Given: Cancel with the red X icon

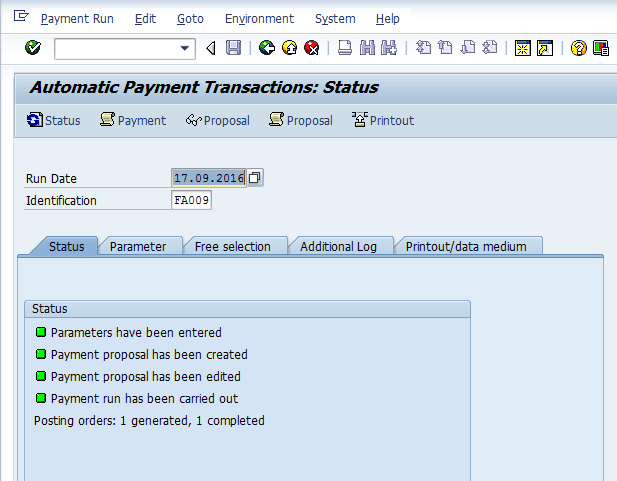Looking at the screenshot, I should (x=312, y=48).
